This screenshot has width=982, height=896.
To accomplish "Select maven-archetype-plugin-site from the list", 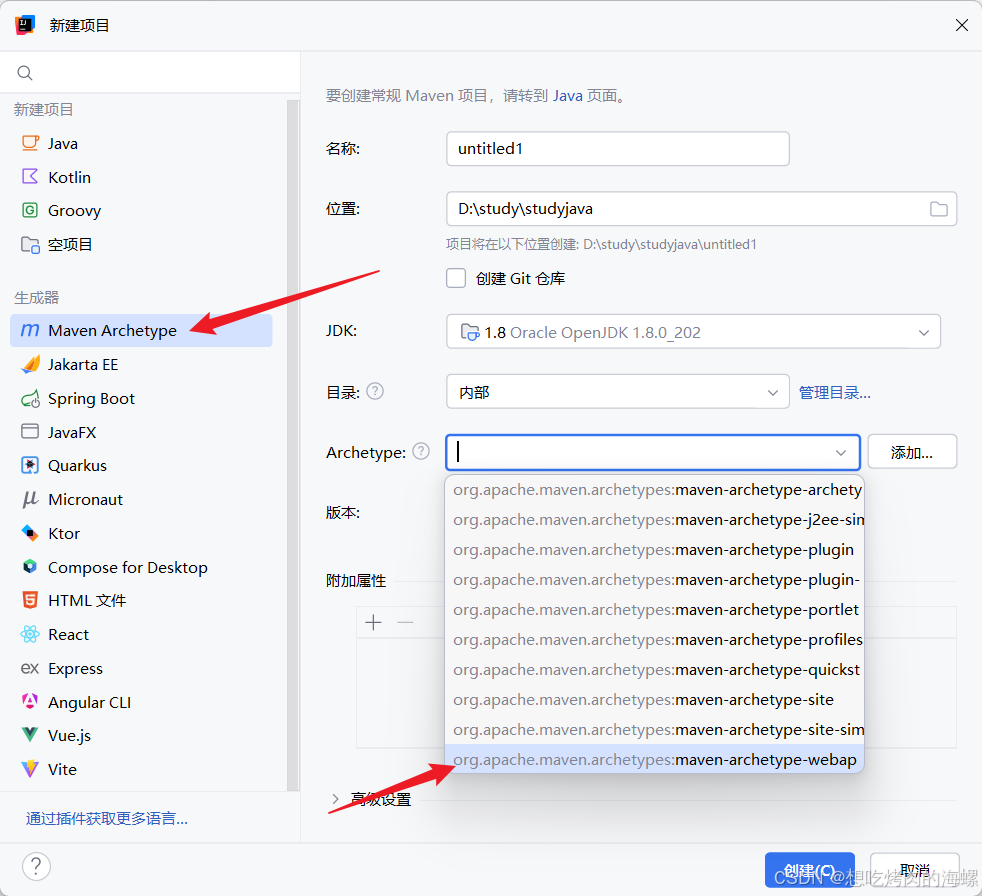I will coord(654,580).
